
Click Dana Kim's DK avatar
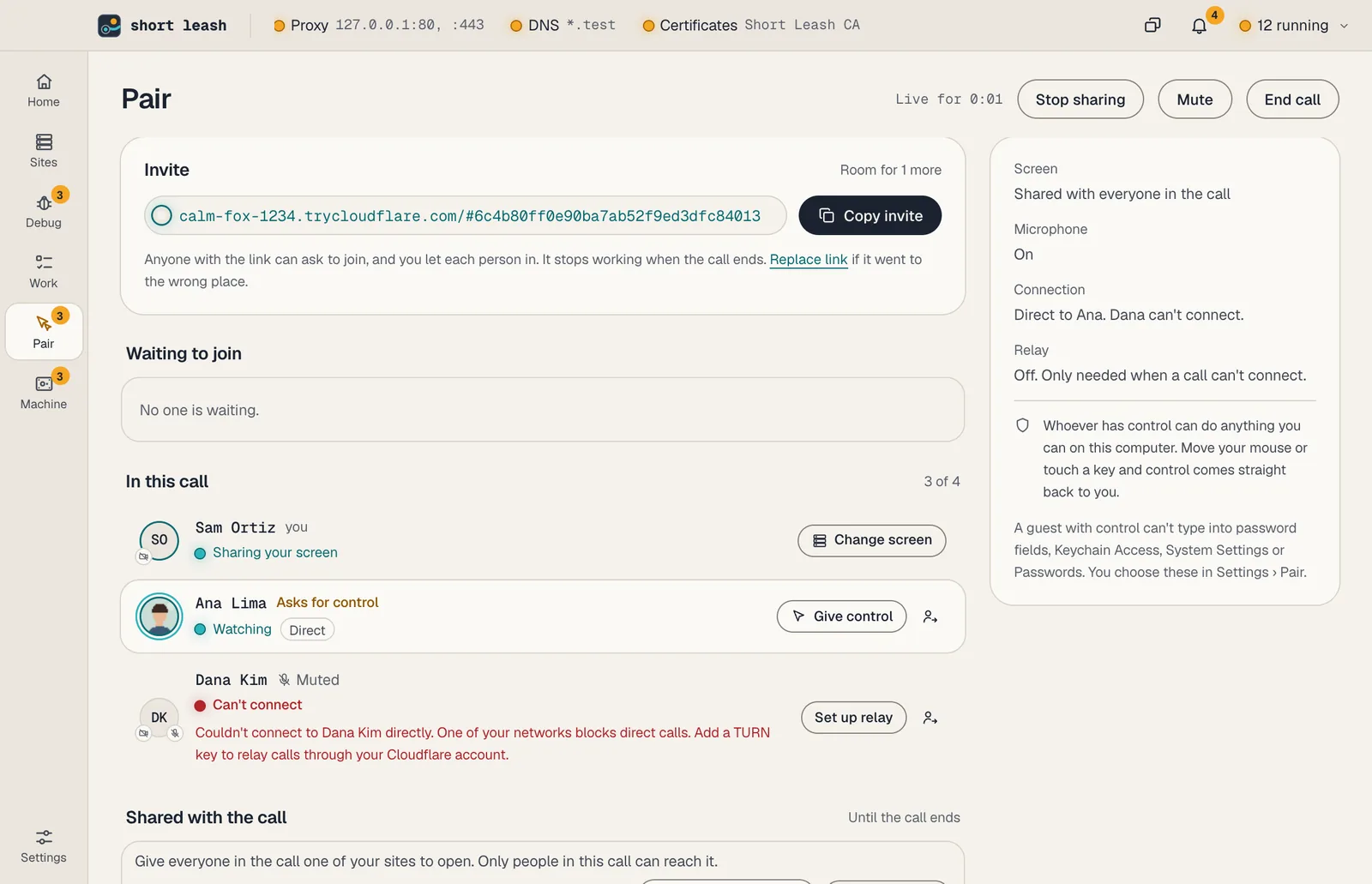click(x=159, y=718)
